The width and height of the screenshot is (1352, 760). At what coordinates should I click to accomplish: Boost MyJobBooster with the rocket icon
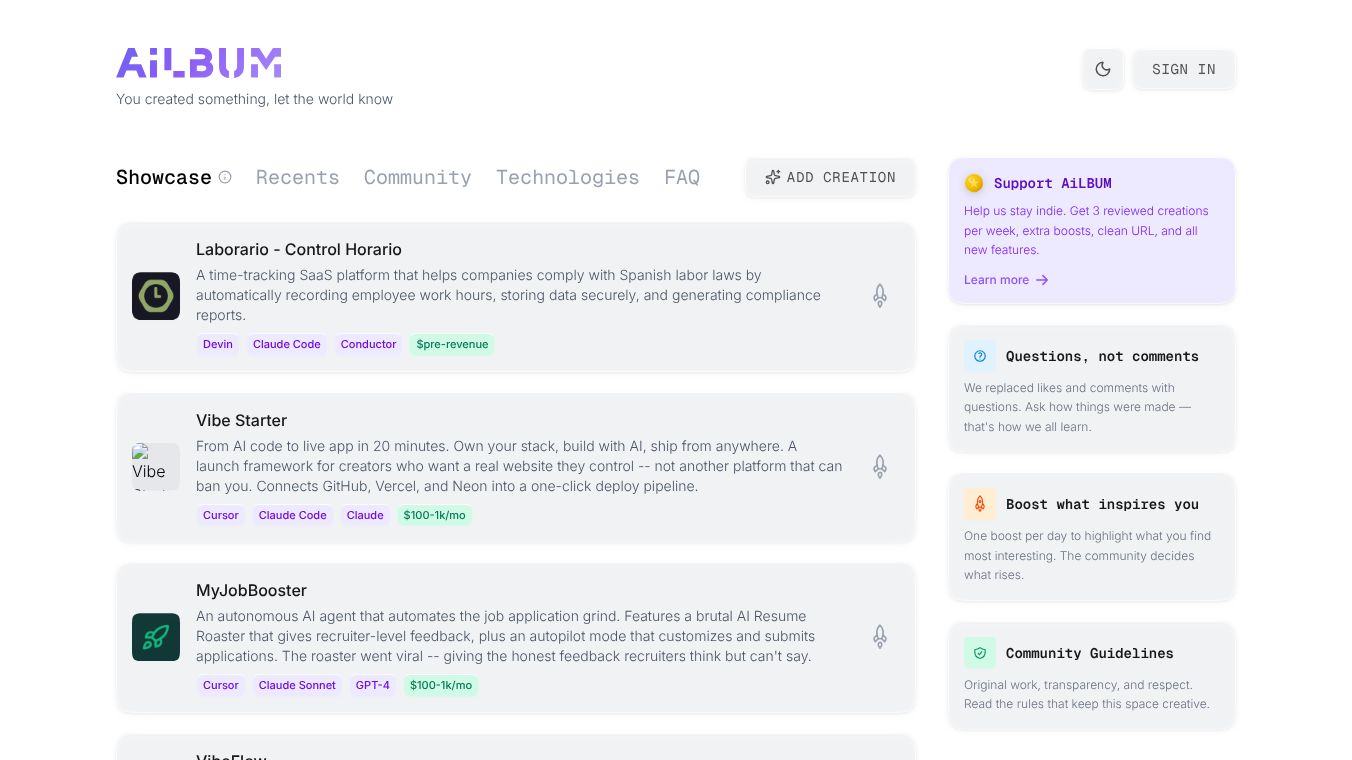(880, 637)
